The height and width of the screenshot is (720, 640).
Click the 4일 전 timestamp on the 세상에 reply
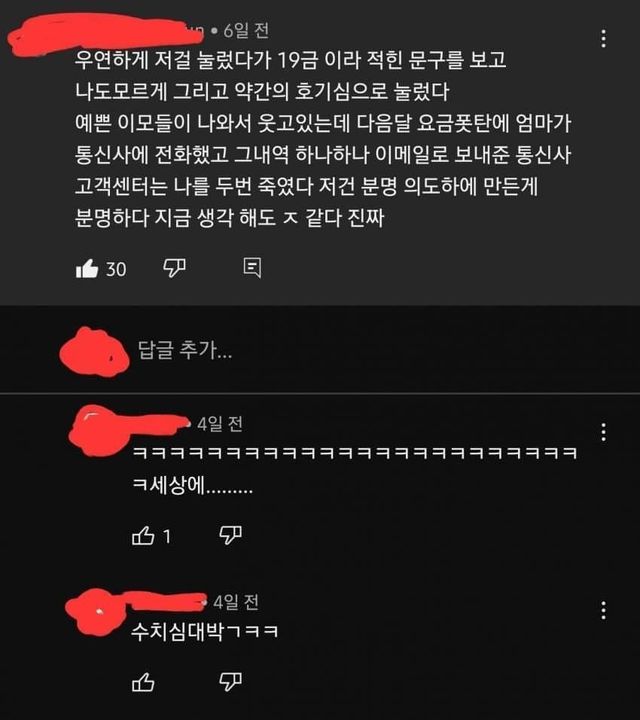click(220, 424)
